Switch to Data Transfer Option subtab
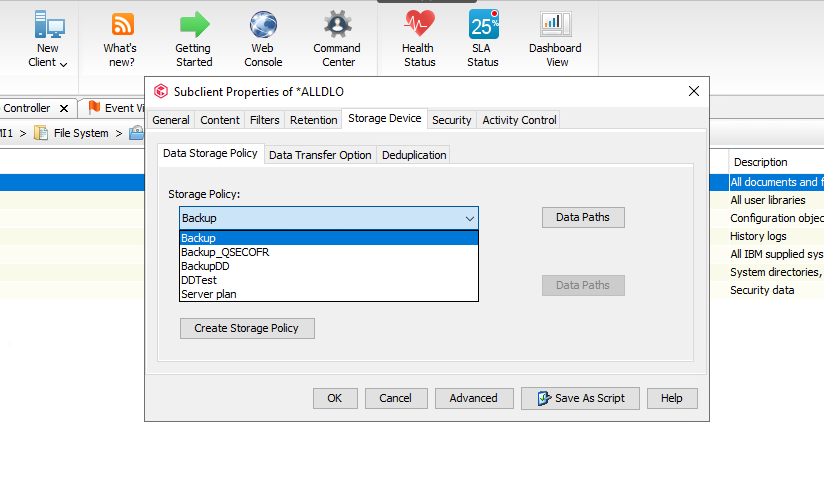The image size is (824, 481). [320, 155]
